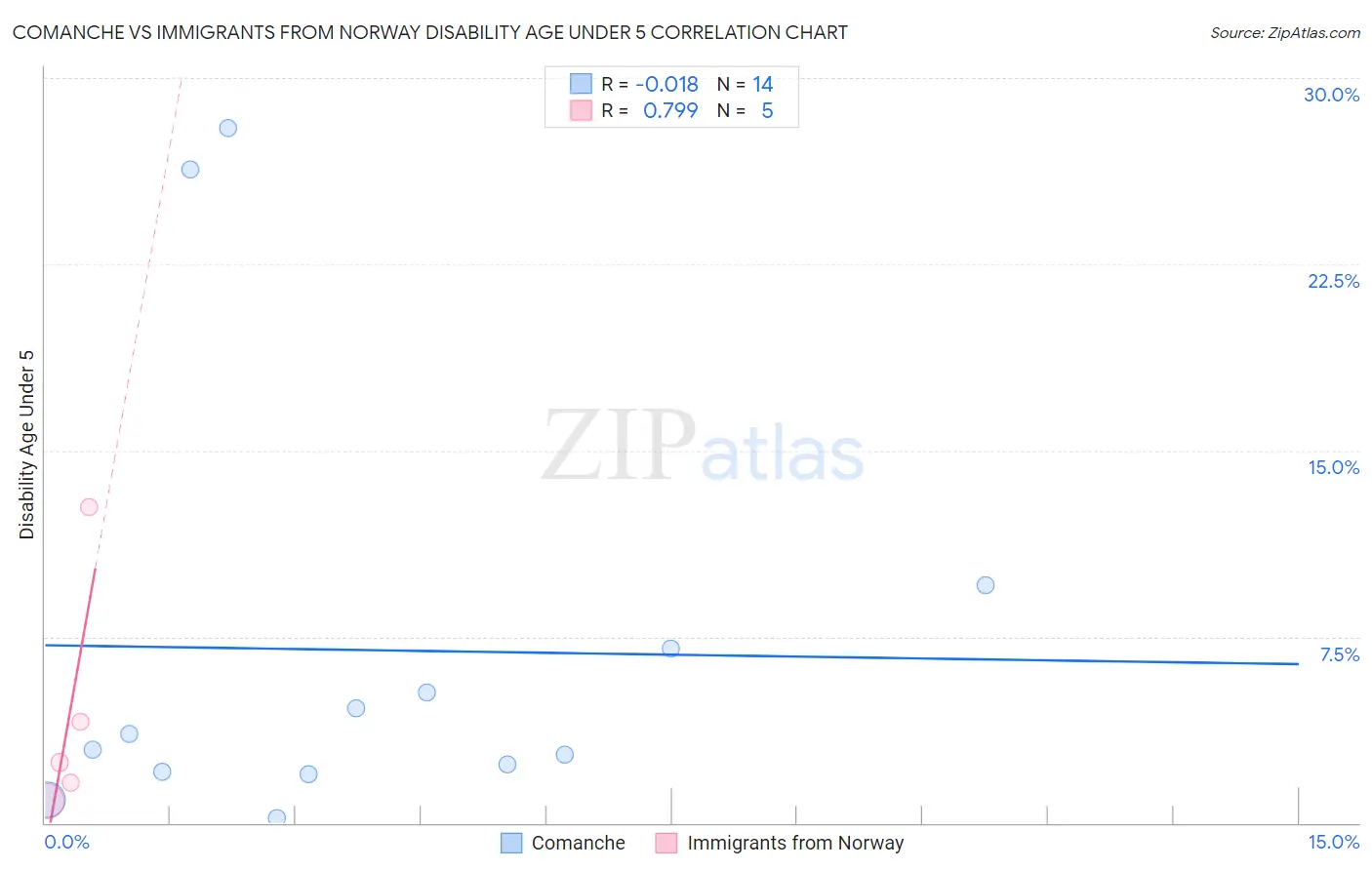Click the blue data point touching the x-axis
The image size is (1372, 870).
coord(277,817)
